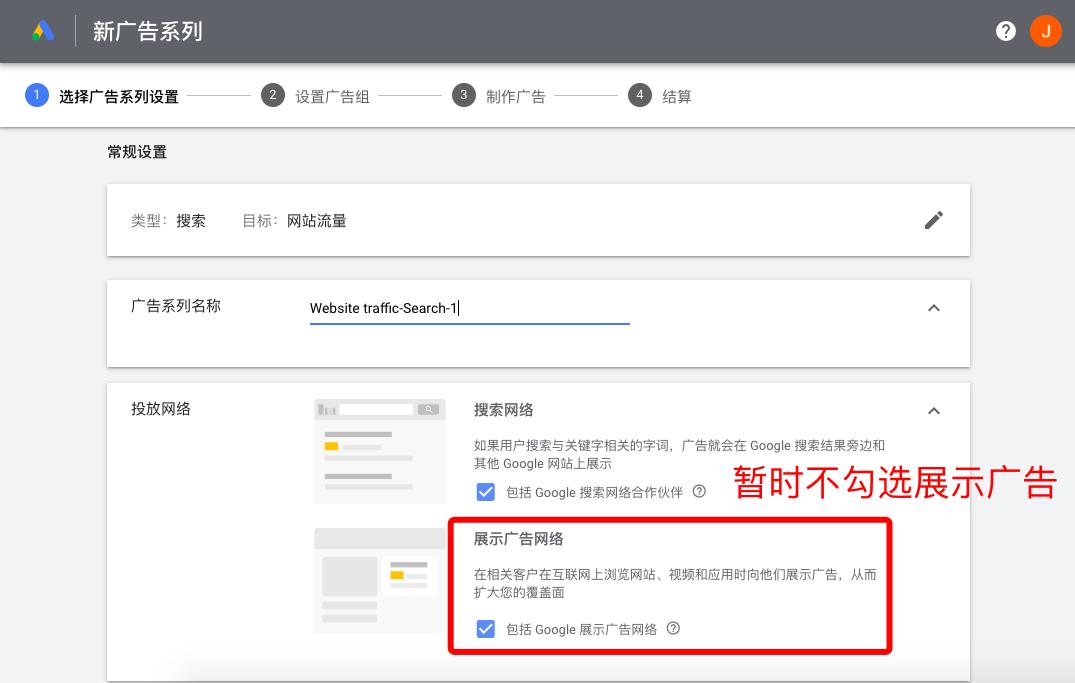1075x683 pixels.
Task: Open help tooltip beside Google 搜索网络合作伙伴
Action: click(700, 492)
